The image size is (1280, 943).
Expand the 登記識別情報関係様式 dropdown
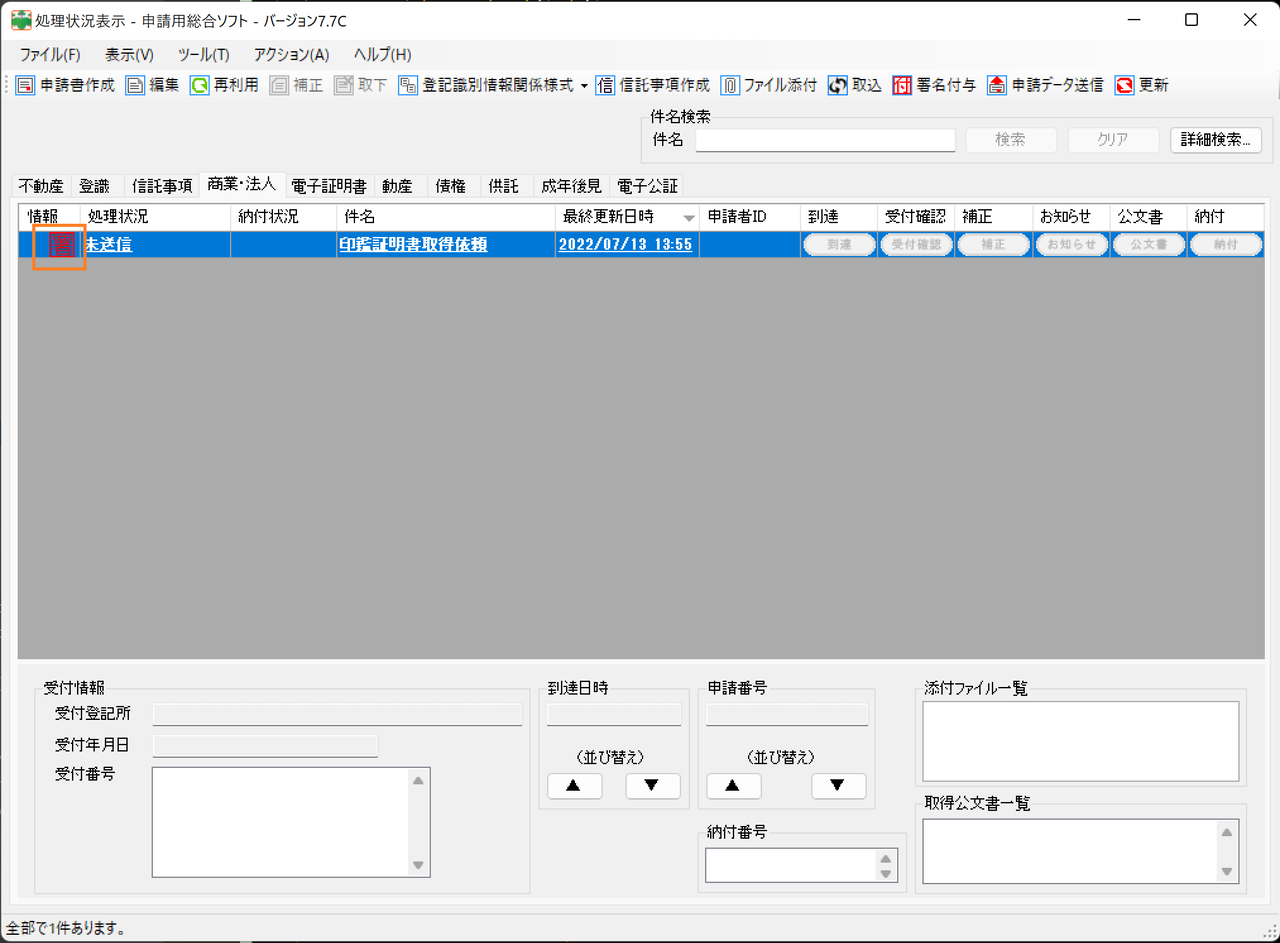583,85
